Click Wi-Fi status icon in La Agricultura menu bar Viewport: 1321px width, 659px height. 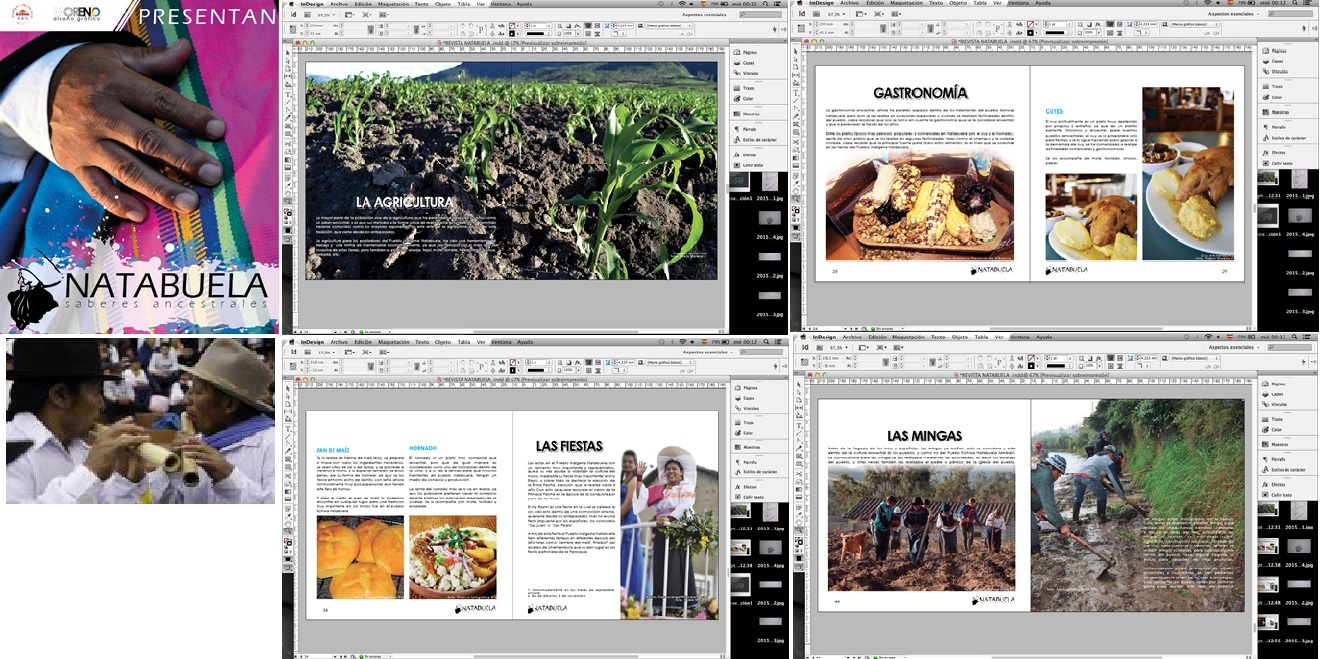682,4
